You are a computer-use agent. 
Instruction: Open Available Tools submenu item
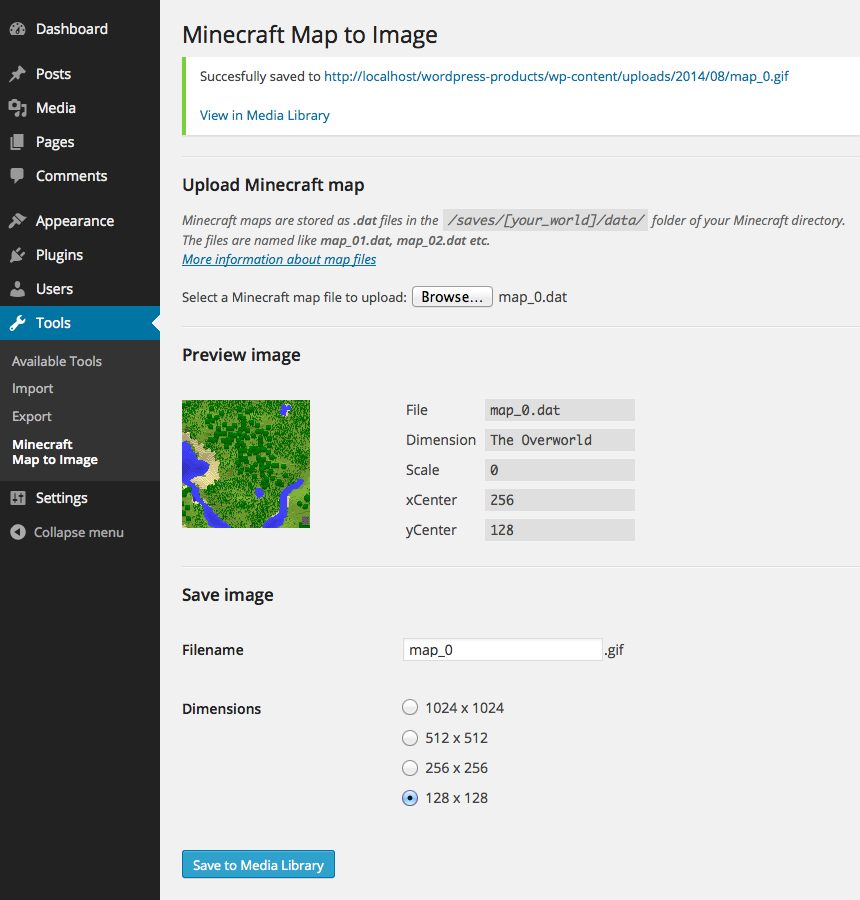pos(57,361)
